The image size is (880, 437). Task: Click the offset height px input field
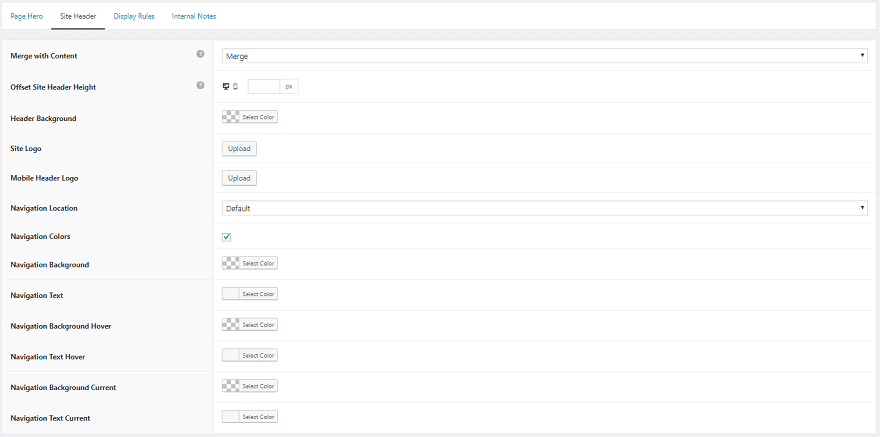pos(264,87)
